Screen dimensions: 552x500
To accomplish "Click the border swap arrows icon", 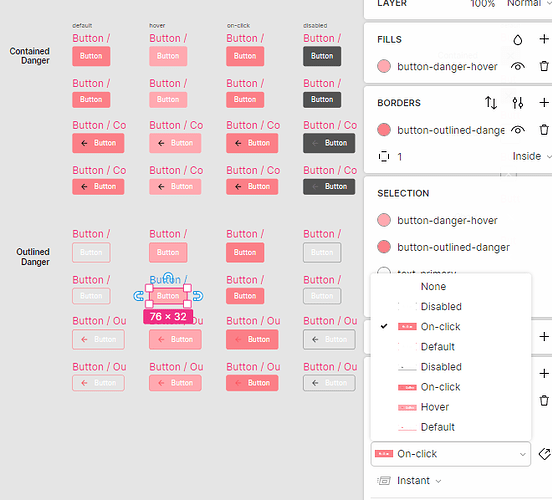I will [491, 103].
